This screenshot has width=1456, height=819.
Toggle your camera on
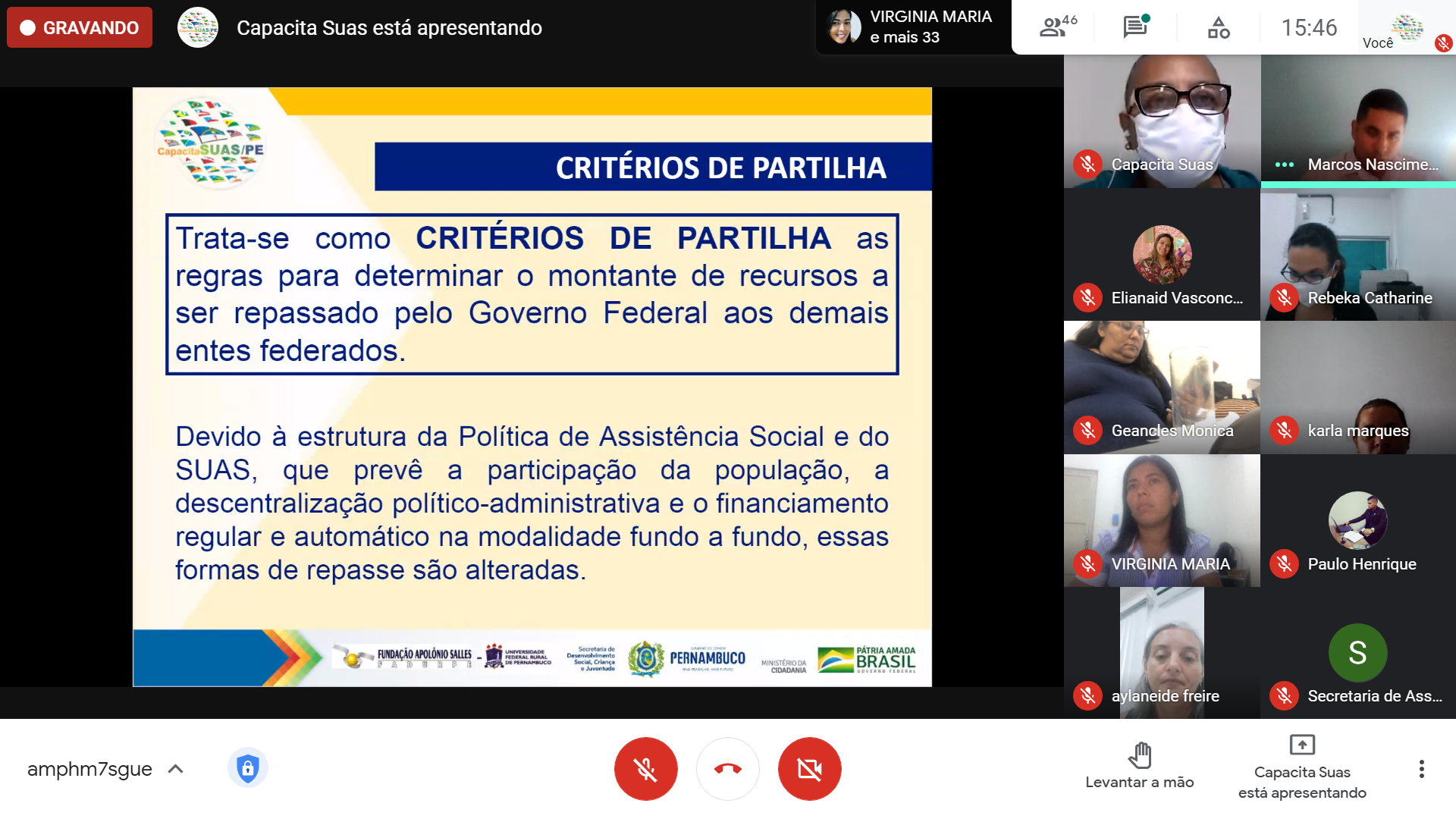coord(809,769)
